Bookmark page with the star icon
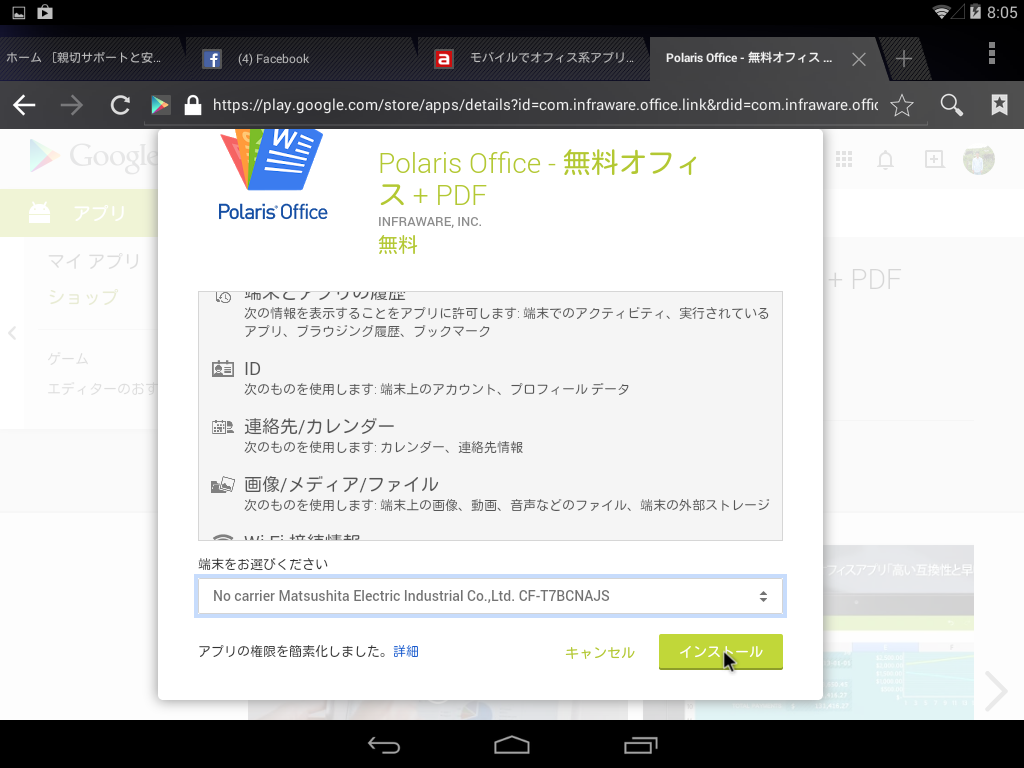 (x=902, y=105)
